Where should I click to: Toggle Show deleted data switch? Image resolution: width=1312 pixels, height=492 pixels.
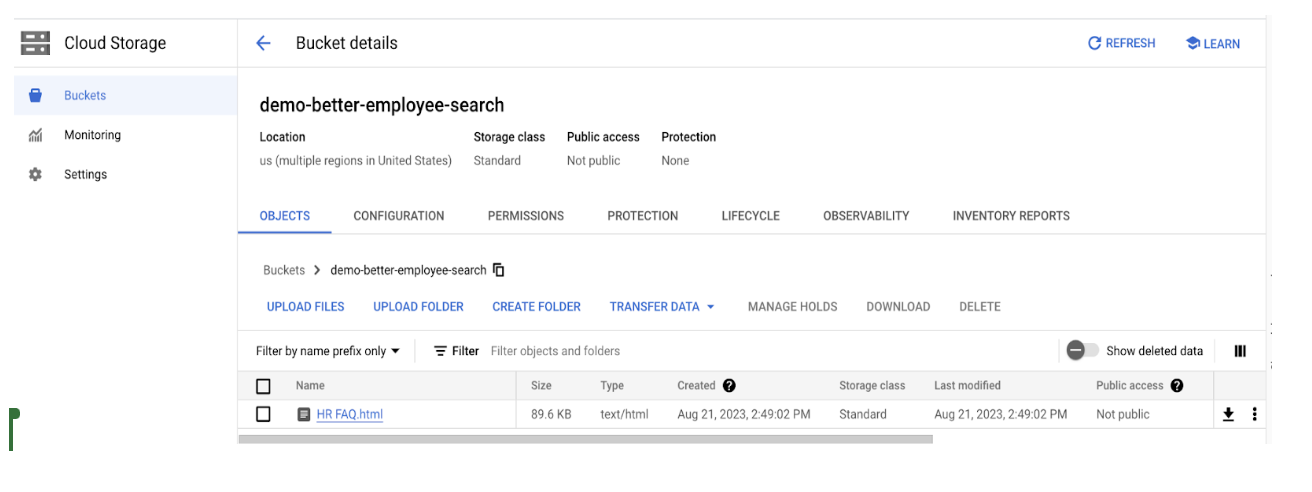1082,351
